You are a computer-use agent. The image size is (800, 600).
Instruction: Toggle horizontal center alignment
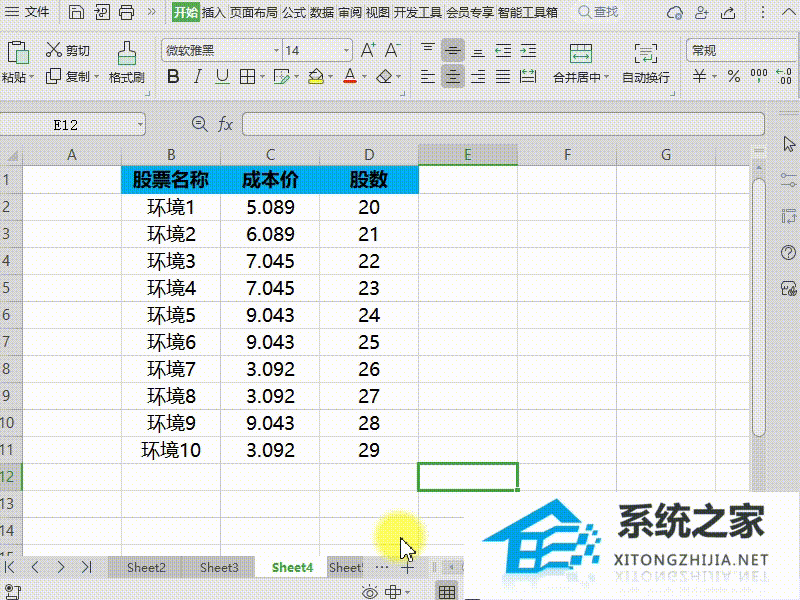(453, 77)
